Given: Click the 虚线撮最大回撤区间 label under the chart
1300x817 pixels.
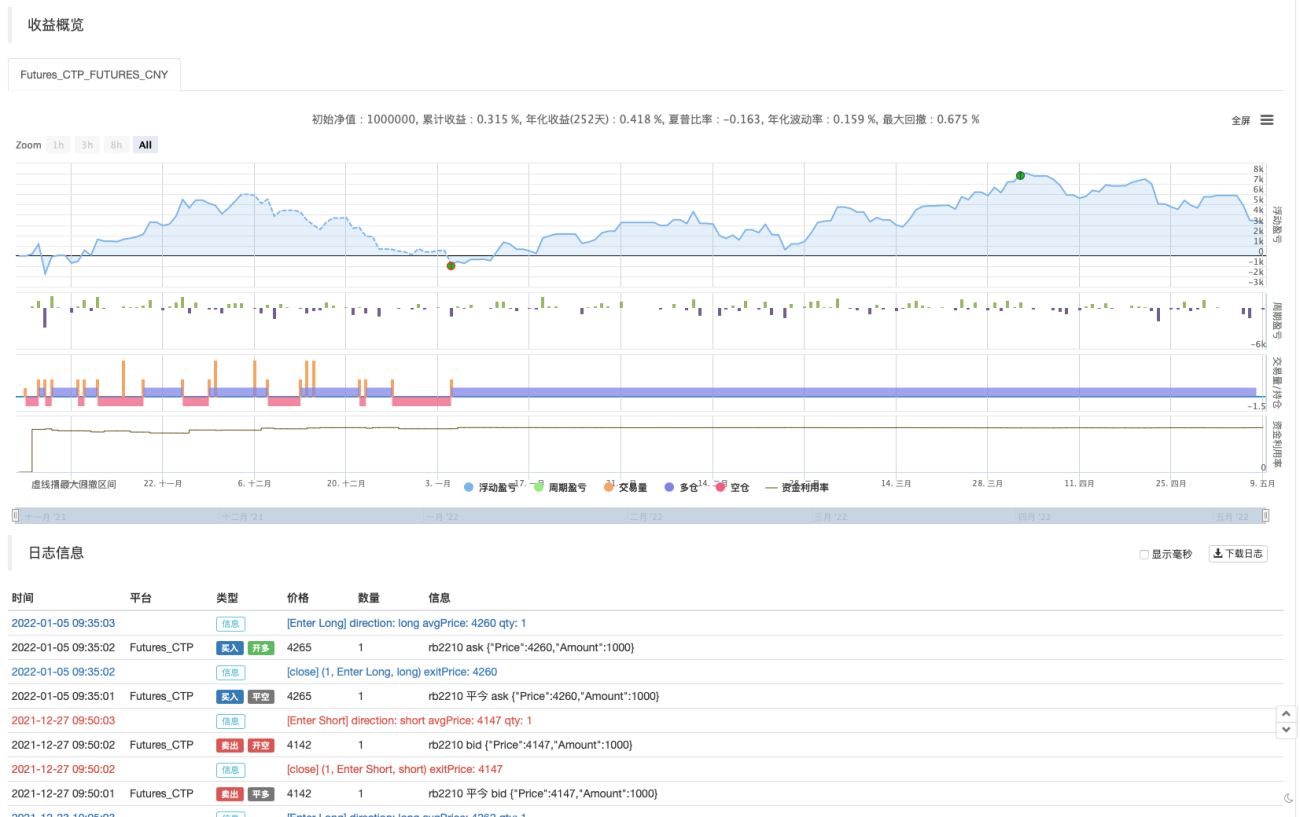Looking at the screenshot, I should point(74,484).
